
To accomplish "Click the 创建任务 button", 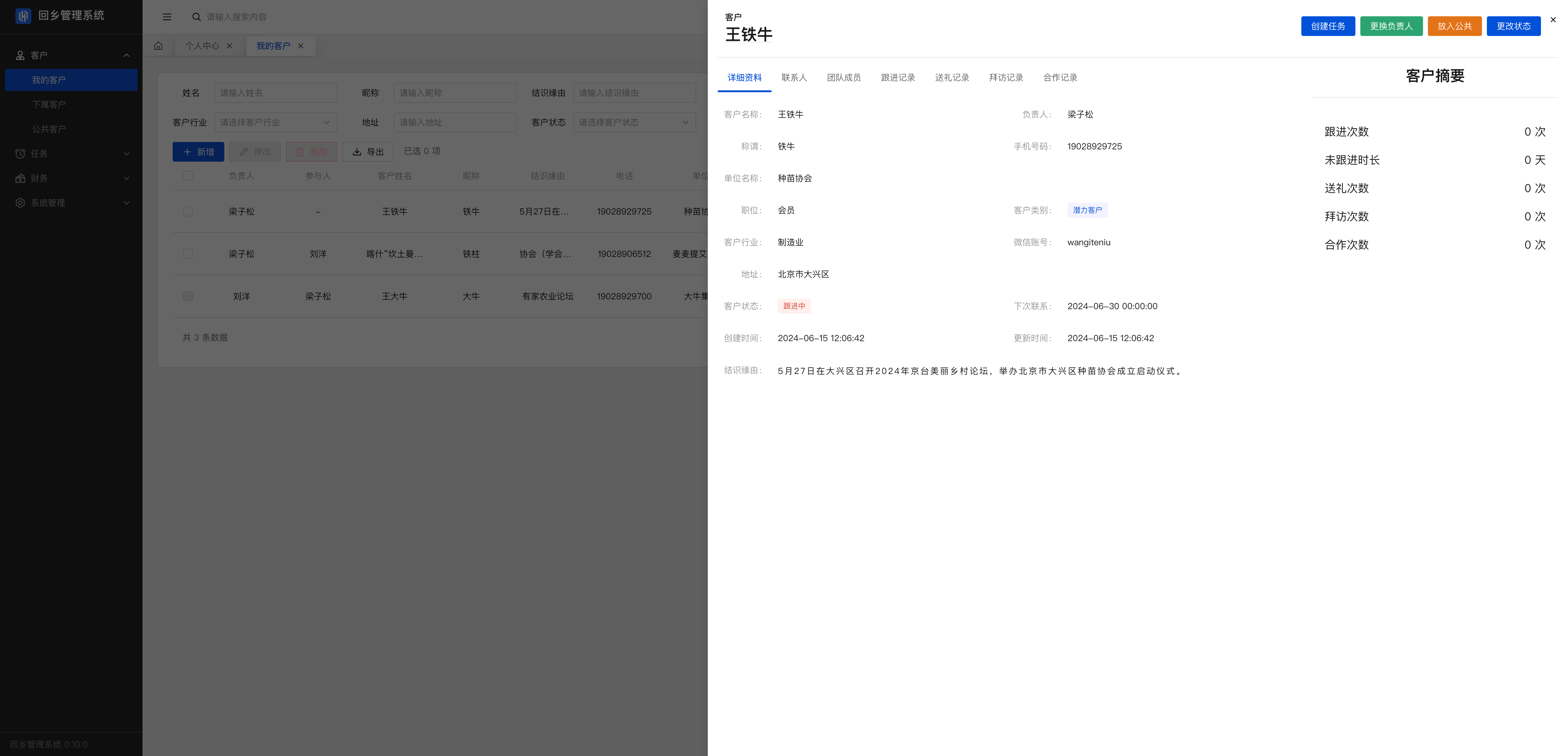I will coord(1327,26).
